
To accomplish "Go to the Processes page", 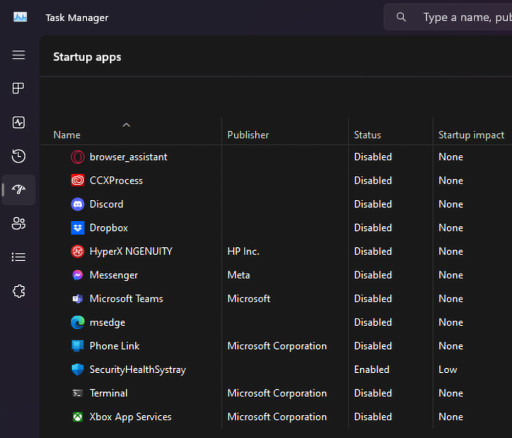I will point(18,88).
